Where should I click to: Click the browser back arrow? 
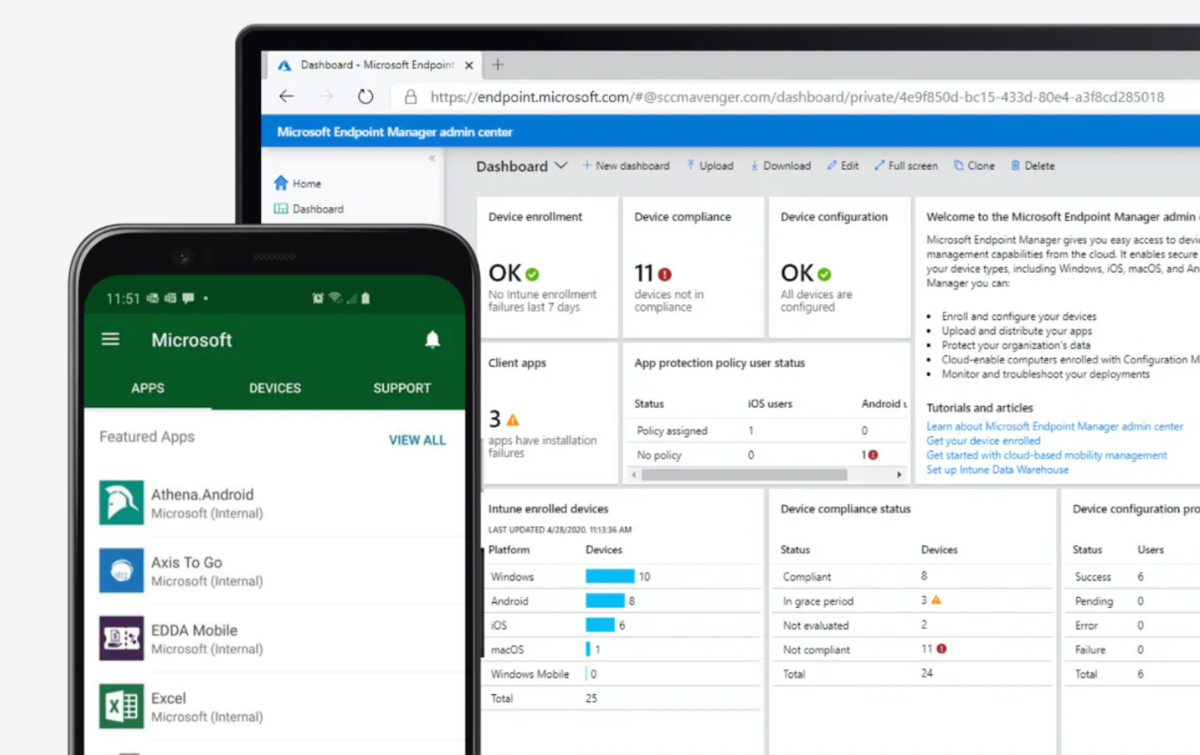287,96
